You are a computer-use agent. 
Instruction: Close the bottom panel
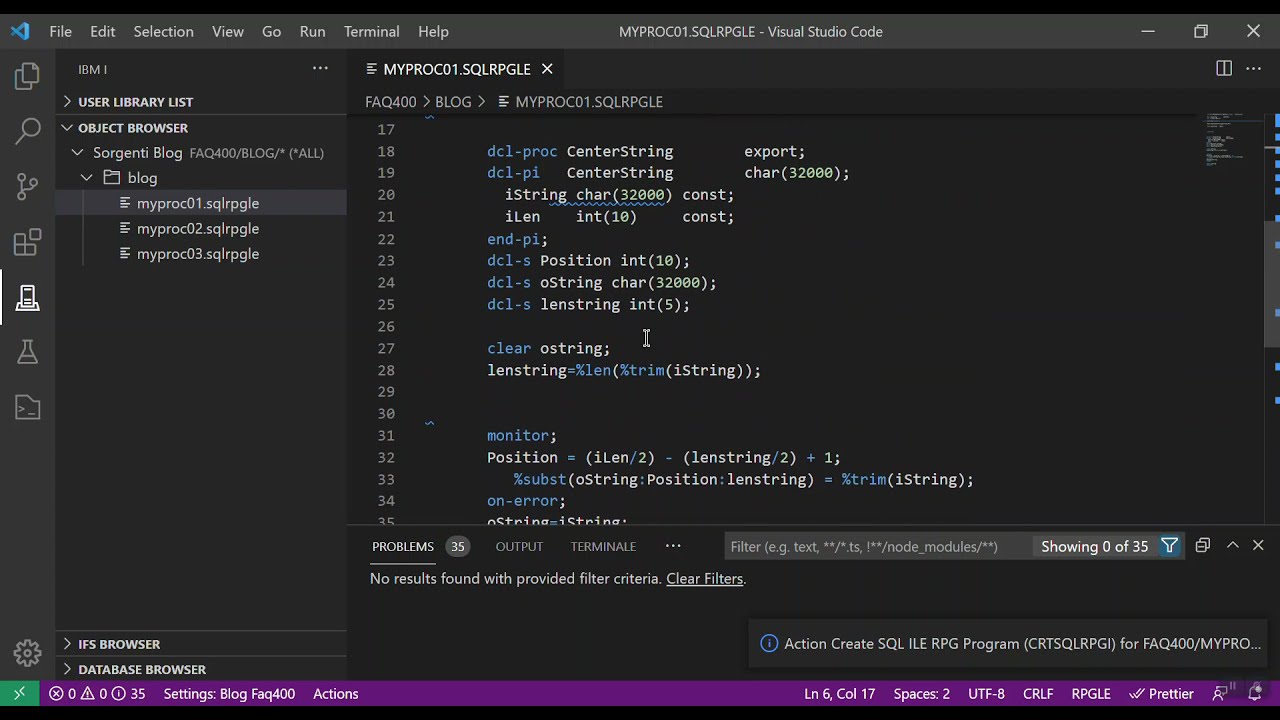[1258, 545]
